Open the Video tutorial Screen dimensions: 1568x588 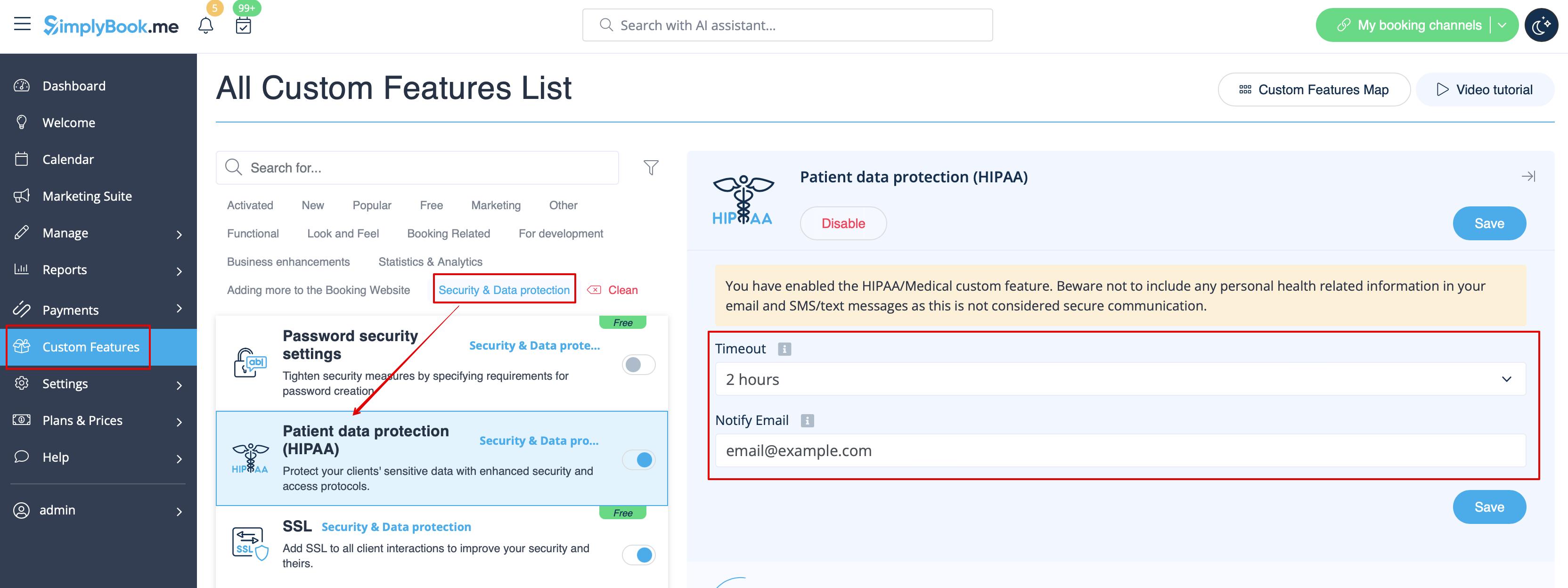(x=1485, y=90)
